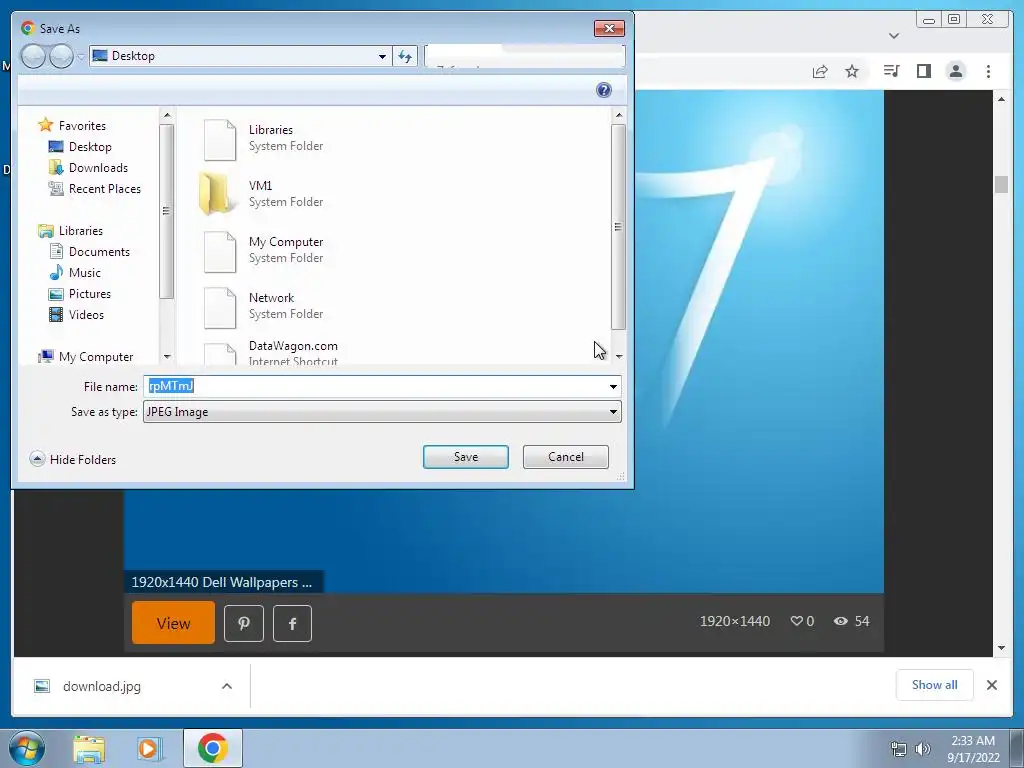Click the Save button
The image size is (1024, 768).
(x=466, y=457)
